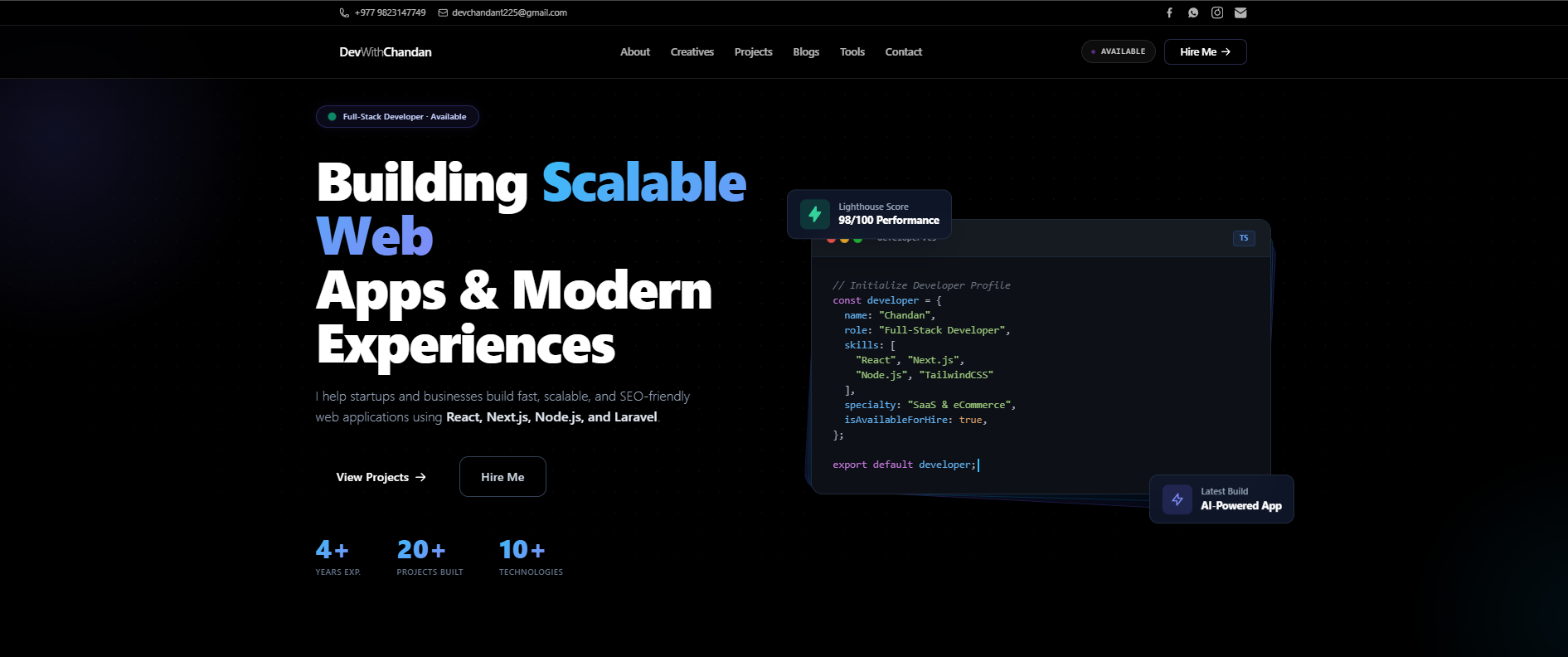Click the phone number +977 9823147749
The width and height of the screenshot is (1568, 657).
[x=390, y=12]
